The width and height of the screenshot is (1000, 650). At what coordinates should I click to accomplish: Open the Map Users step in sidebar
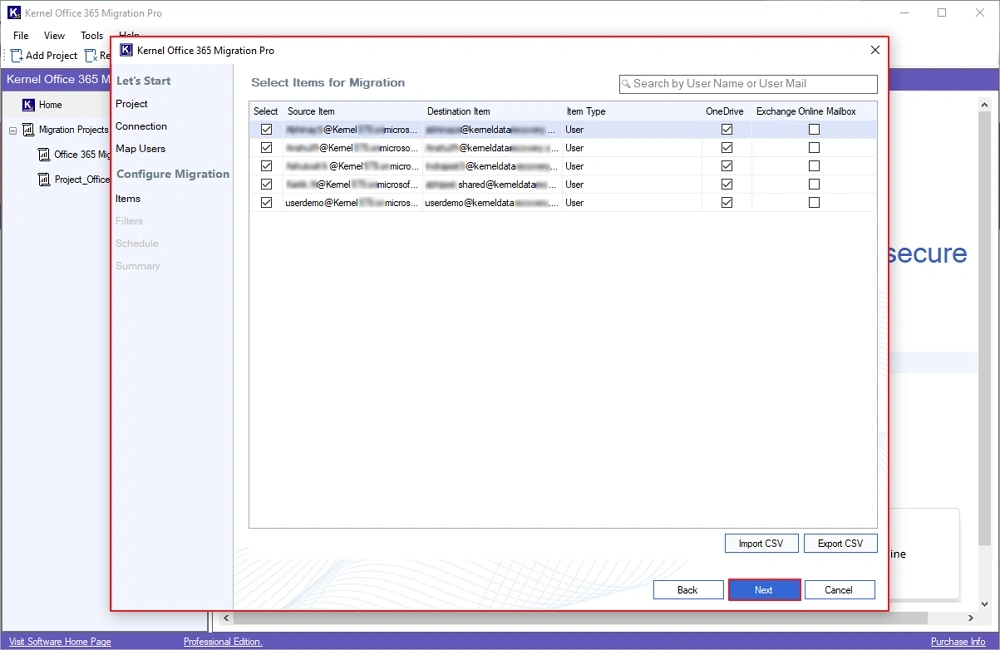(140, 149)
